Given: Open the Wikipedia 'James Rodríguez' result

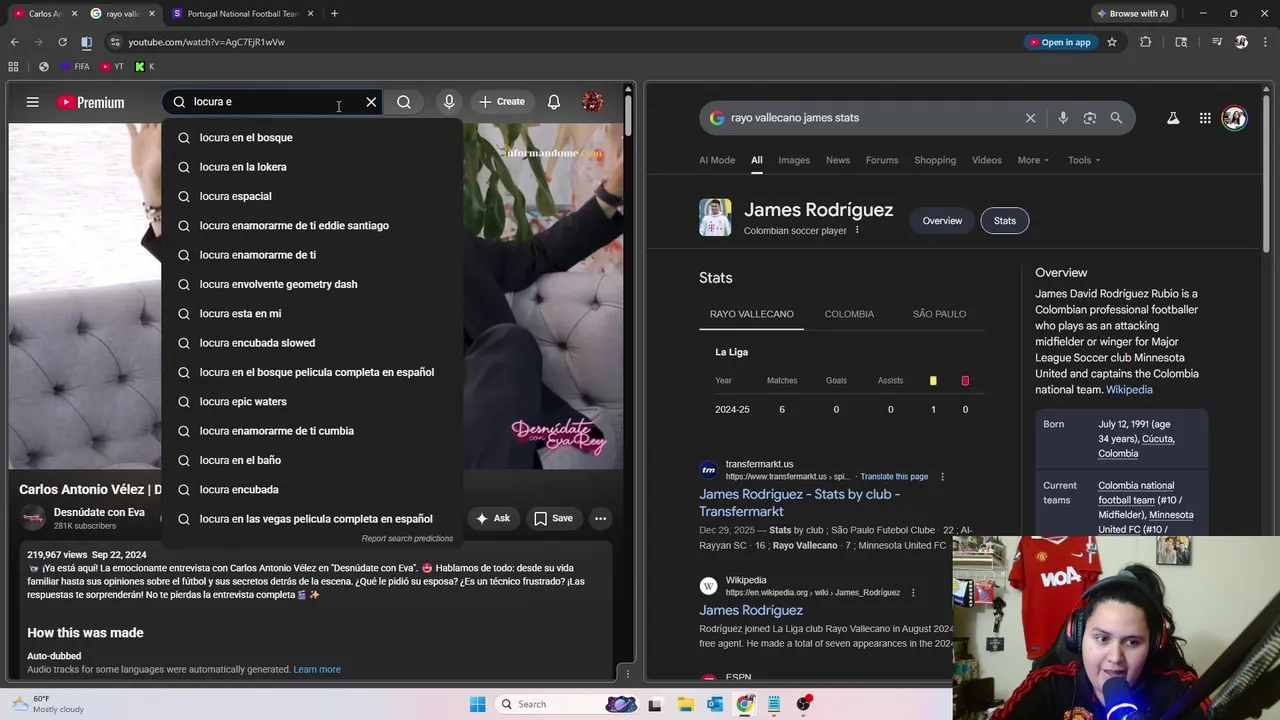Looking at the screenshot, I should pos(751,610).
